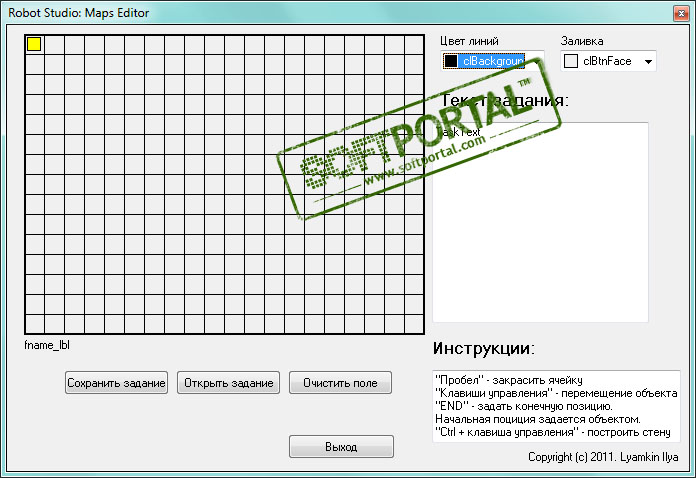The width and height of the screenshot is (696, 478).
Task: Close the Maps Editor window
Action: point(681,13)
